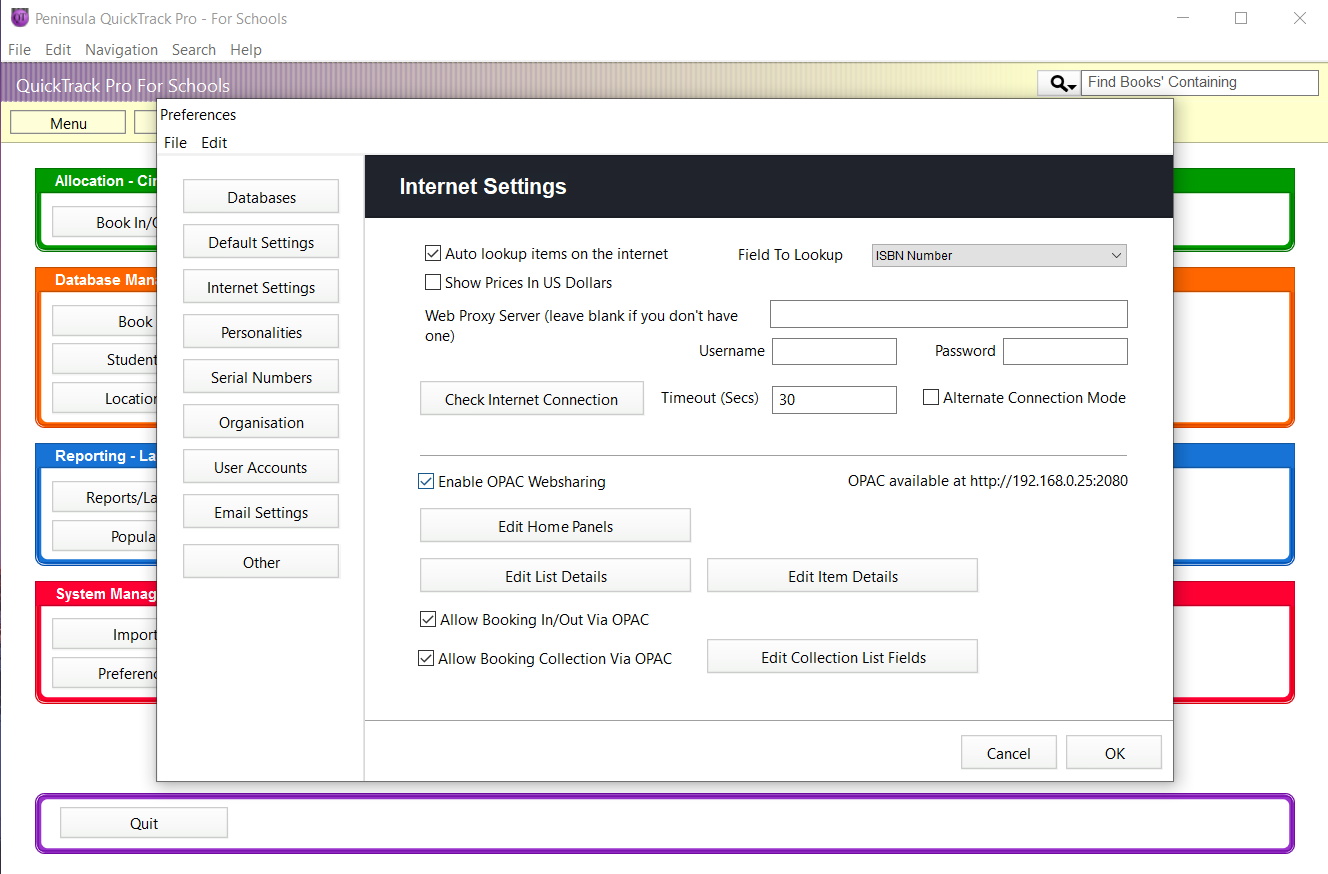Image resolution: width=1328 pixels, height=874 pixels.
Task: Click the Web Proxy Server input field
Action: pos(949,314)
